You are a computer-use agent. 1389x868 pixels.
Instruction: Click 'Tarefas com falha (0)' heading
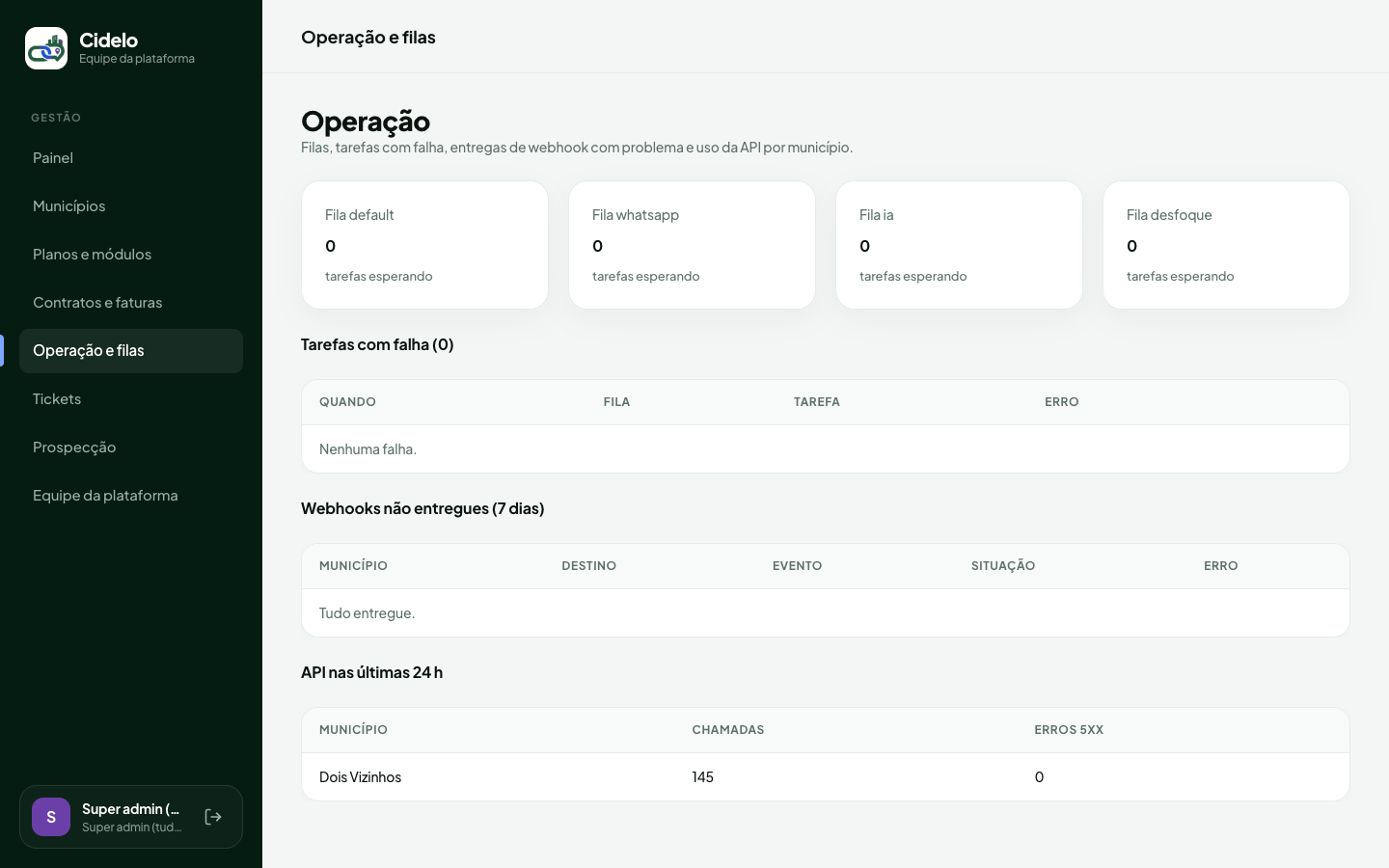click(377, 344)
